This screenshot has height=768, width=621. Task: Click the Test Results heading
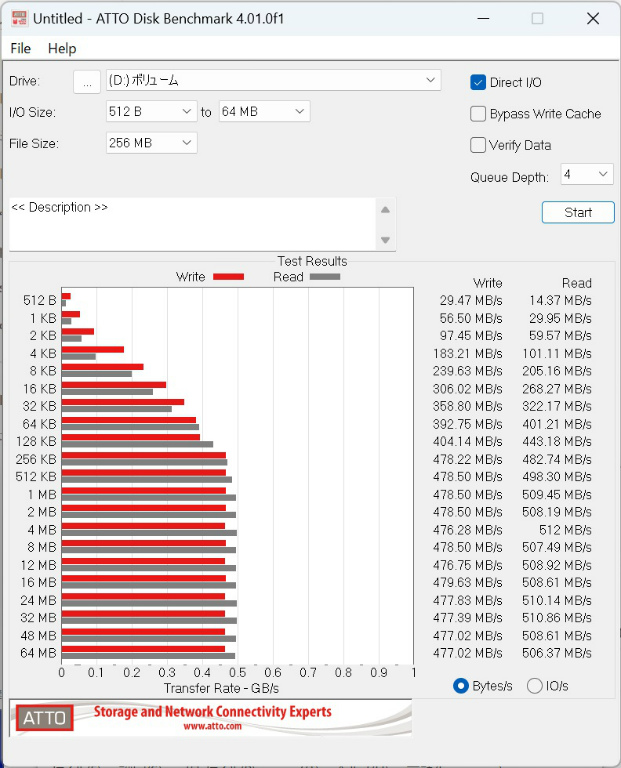pyautogui.click(x=312, y=261)
